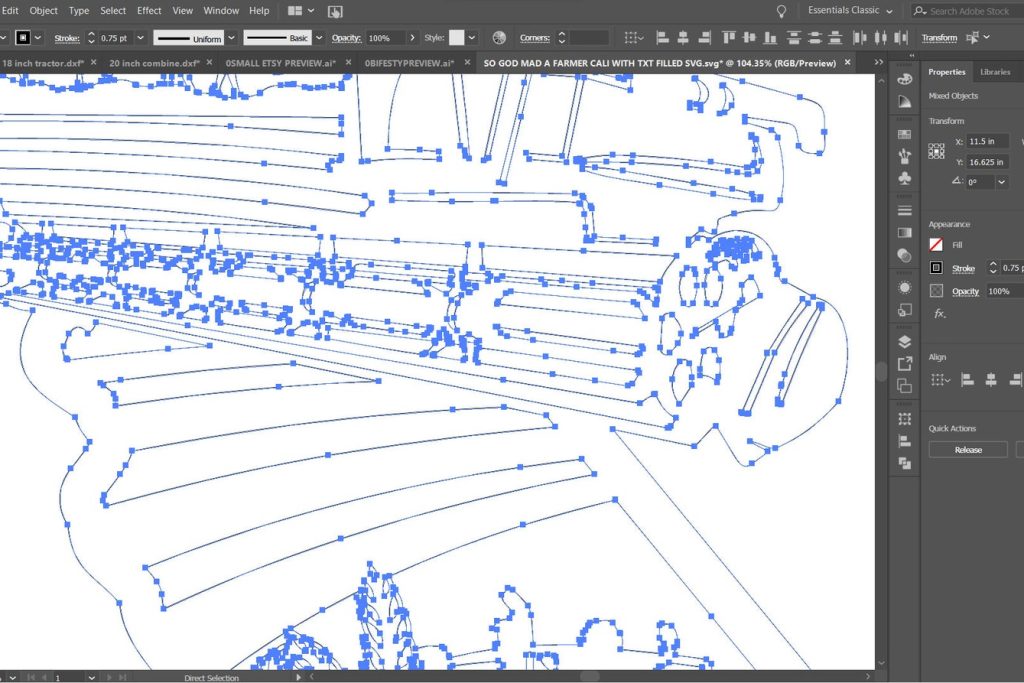This screenshot has height=683, width=1024.
Task: Click the Fill color swatch in Appearance
Action: click(x=936, y=245)
